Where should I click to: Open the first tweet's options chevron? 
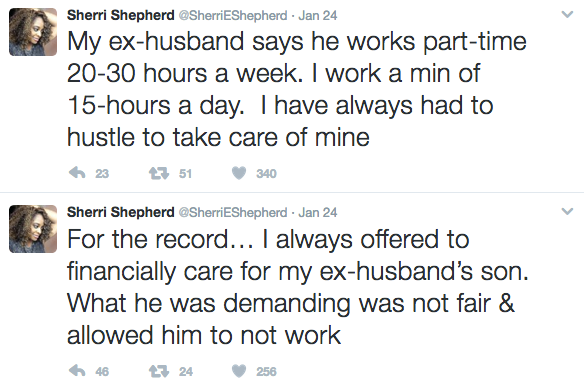(x=567, y=15)
